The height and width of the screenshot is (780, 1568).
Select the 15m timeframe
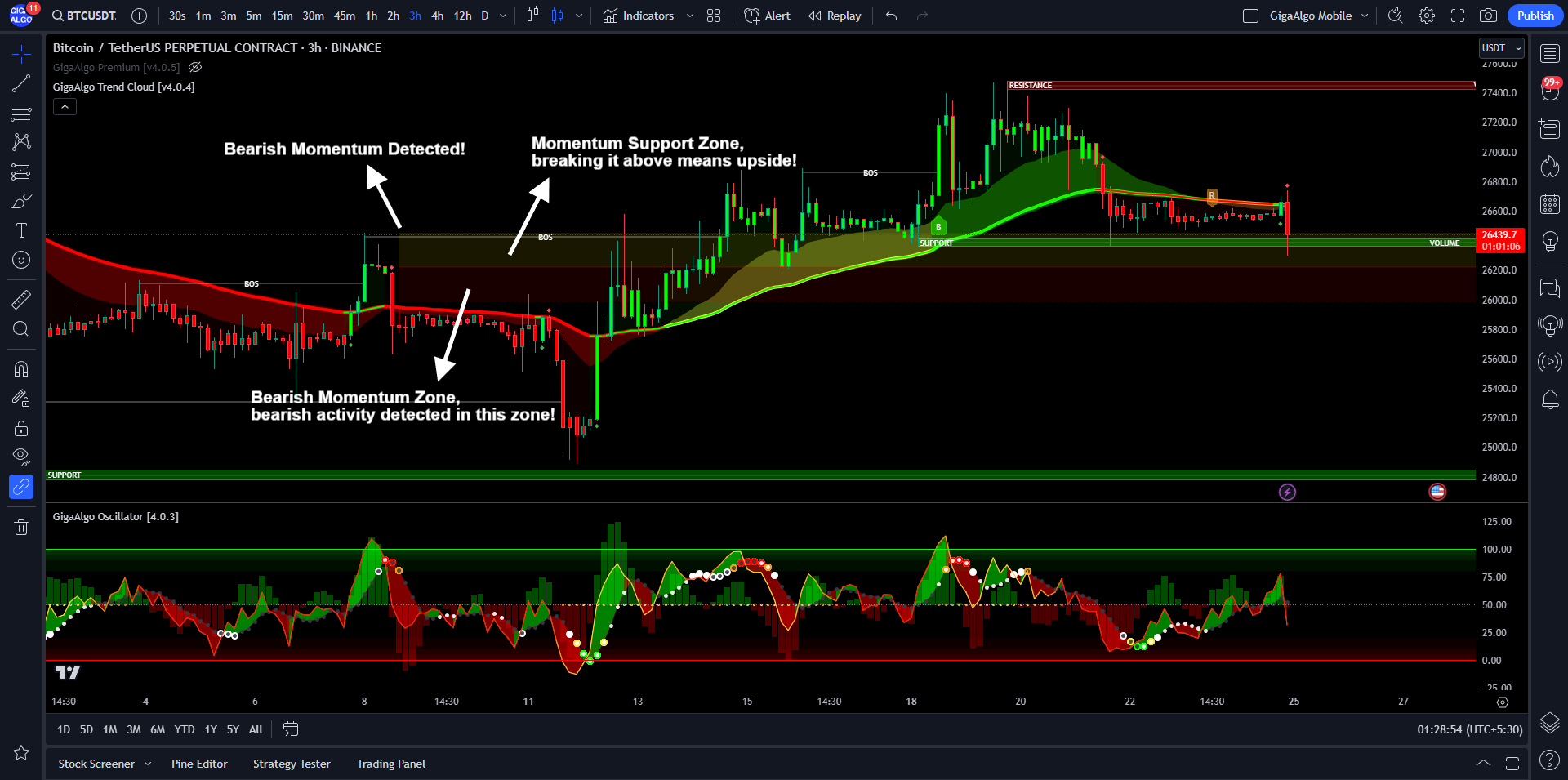click(282, 16)
